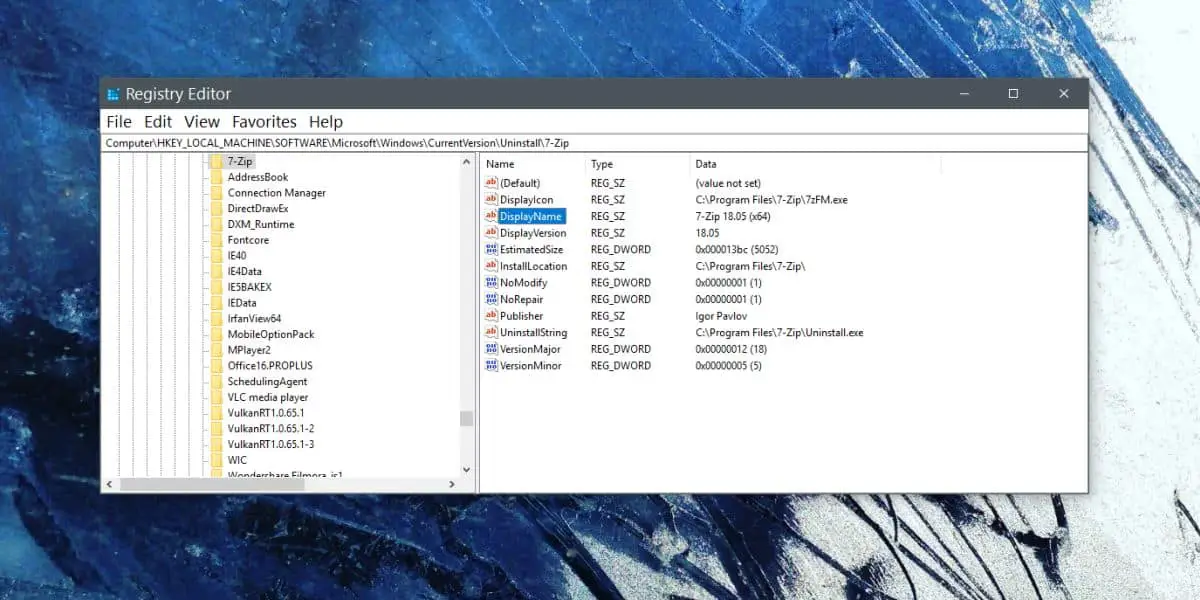
Task: Minimize the Registry Editor window
Action: (964, 93)
